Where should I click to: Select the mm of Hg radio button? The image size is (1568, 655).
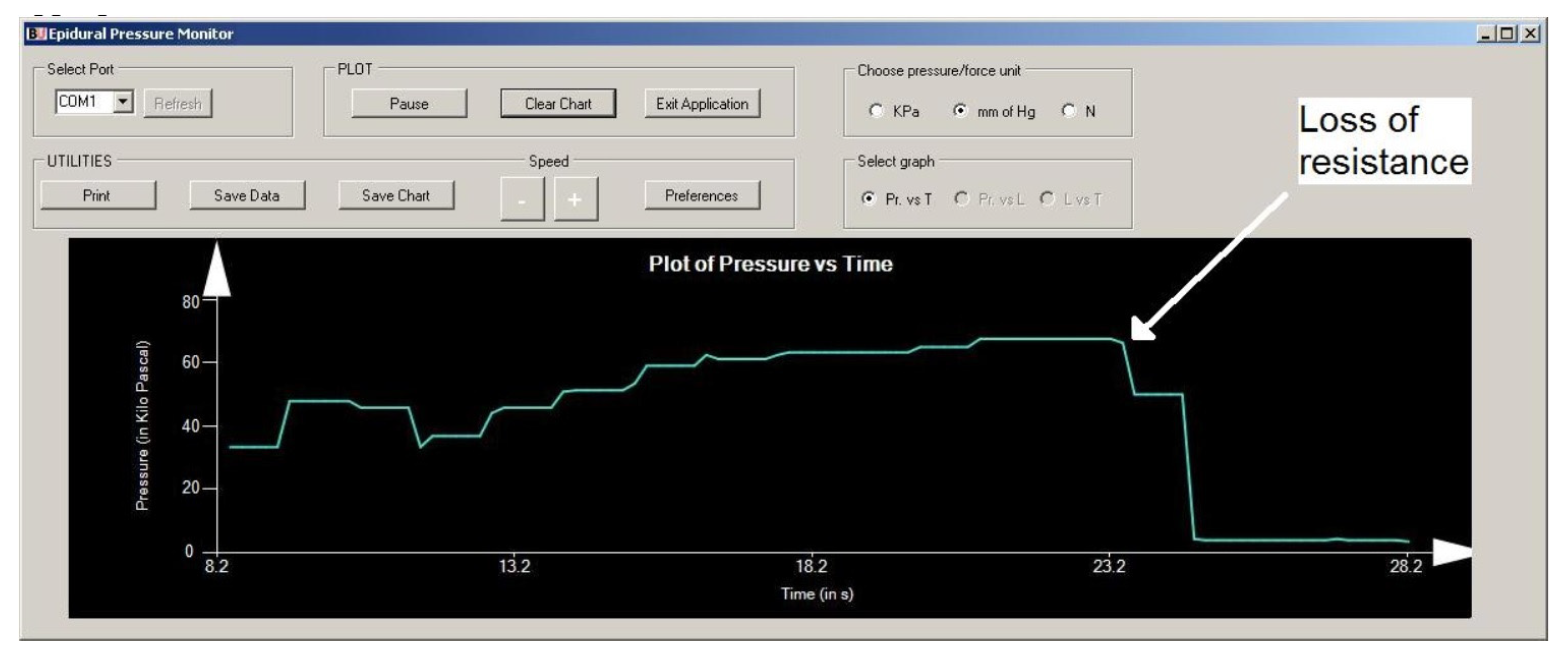[x=960, y=111]
